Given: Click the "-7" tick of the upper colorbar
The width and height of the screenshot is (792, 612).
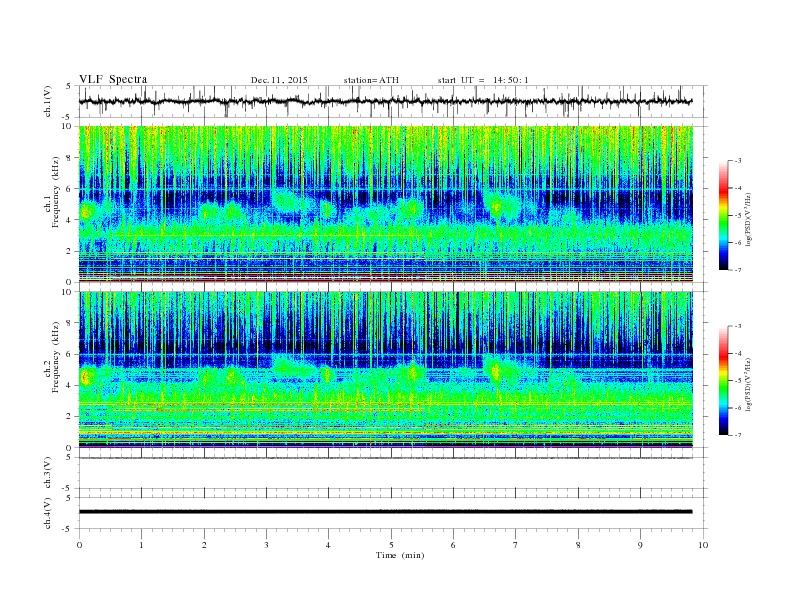Looking at the screenshot, I should (737, 270).
